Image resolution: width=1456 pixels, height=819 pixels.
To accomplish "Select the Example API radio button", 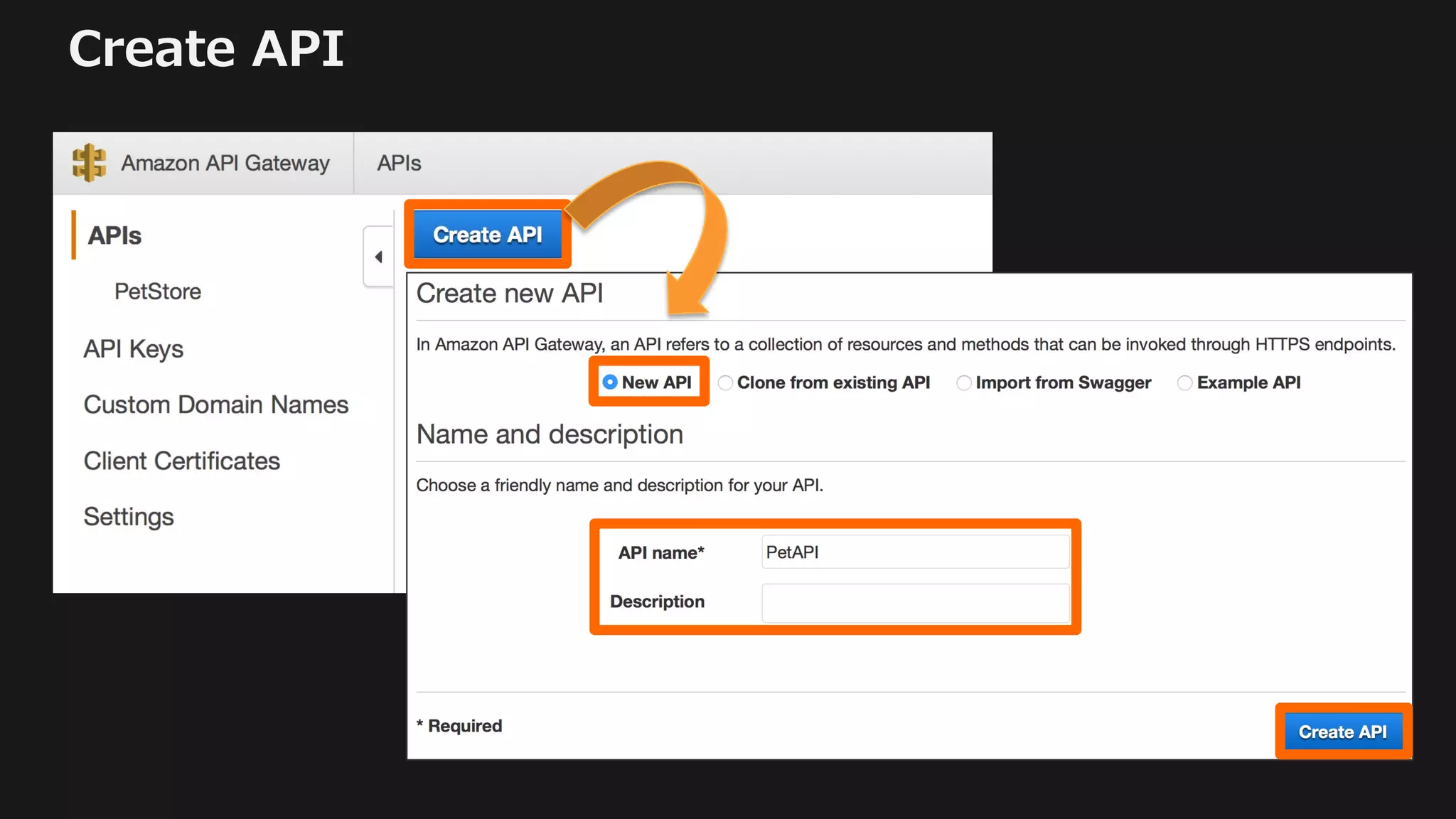I will 1185,383.
